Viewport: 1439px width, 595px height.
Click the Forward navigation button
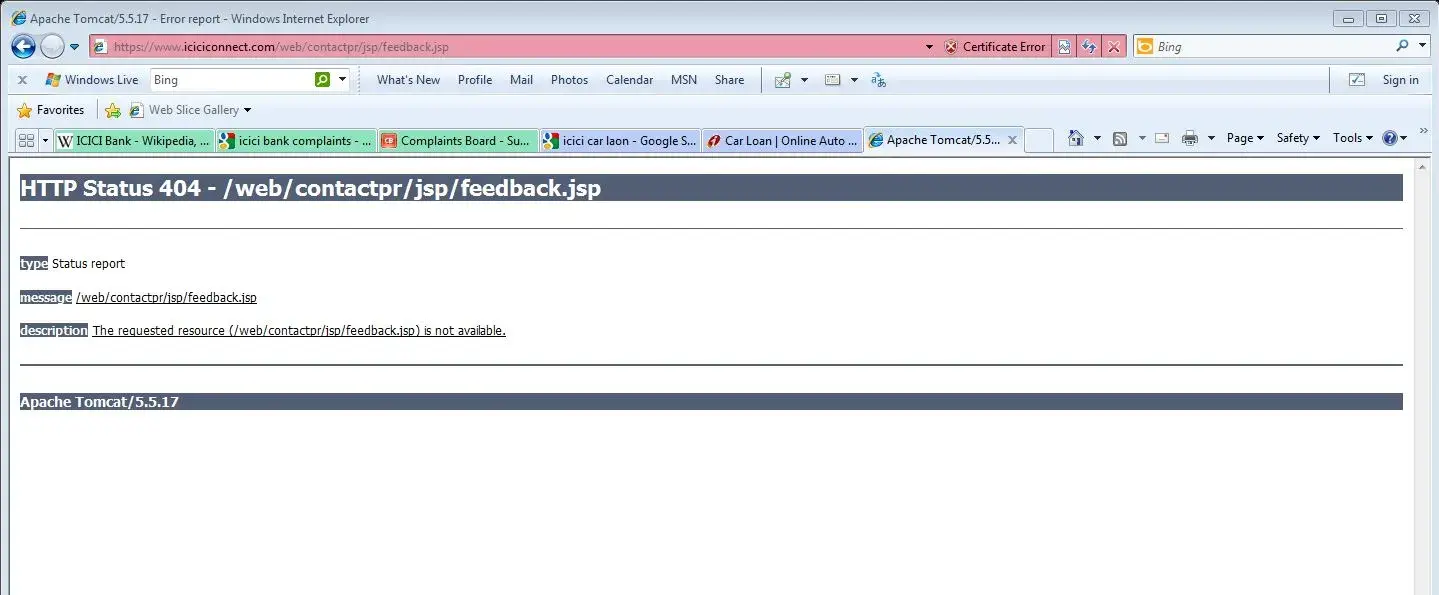[x=52, y=46]
